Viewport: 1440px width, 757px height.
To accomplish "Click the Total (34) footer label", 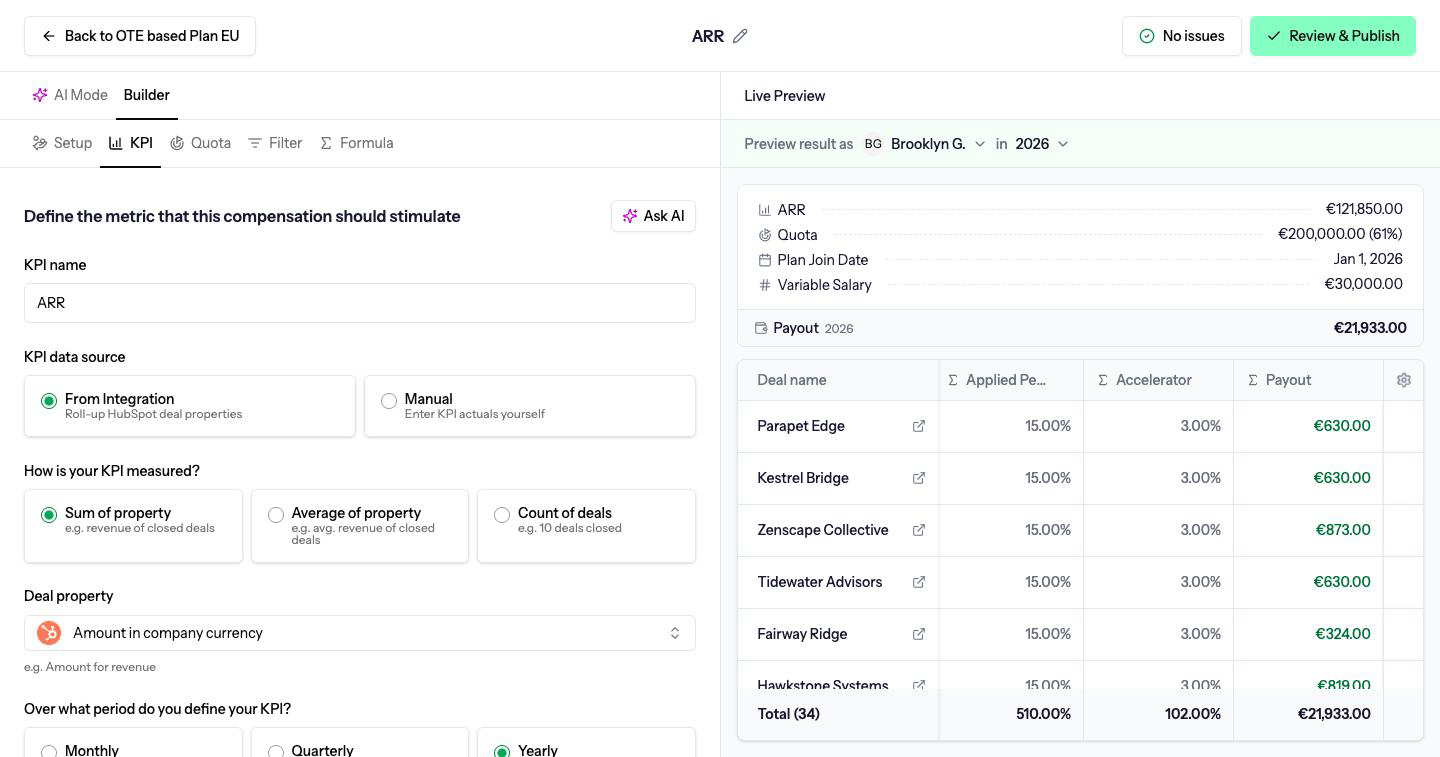I will click(789, 714).
